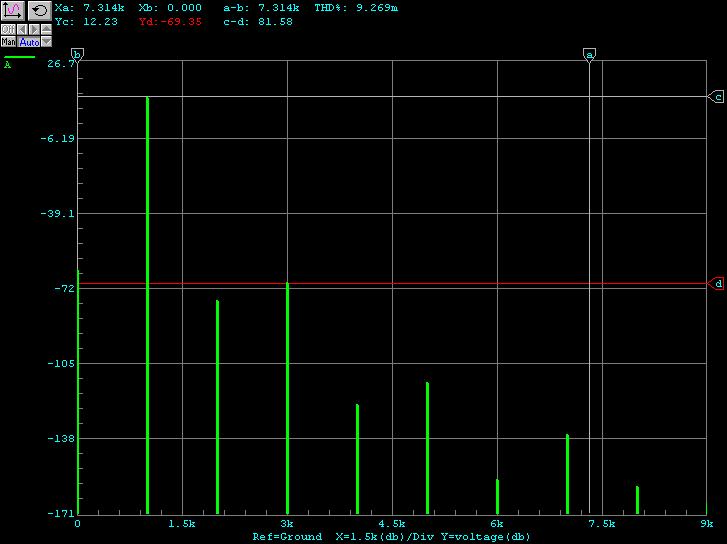Enable Auto scaling mode
The width and height of the screenshot is (727, 544).
coord(29,42)
